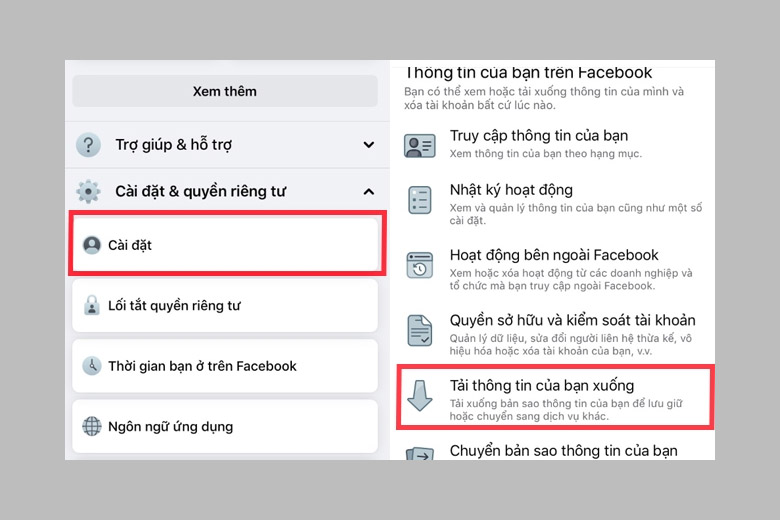The height and width of the screenshot is (520, 780).
Task: Open Chuyển bản sao thông tin của bạn
Action: click(564, 451)
